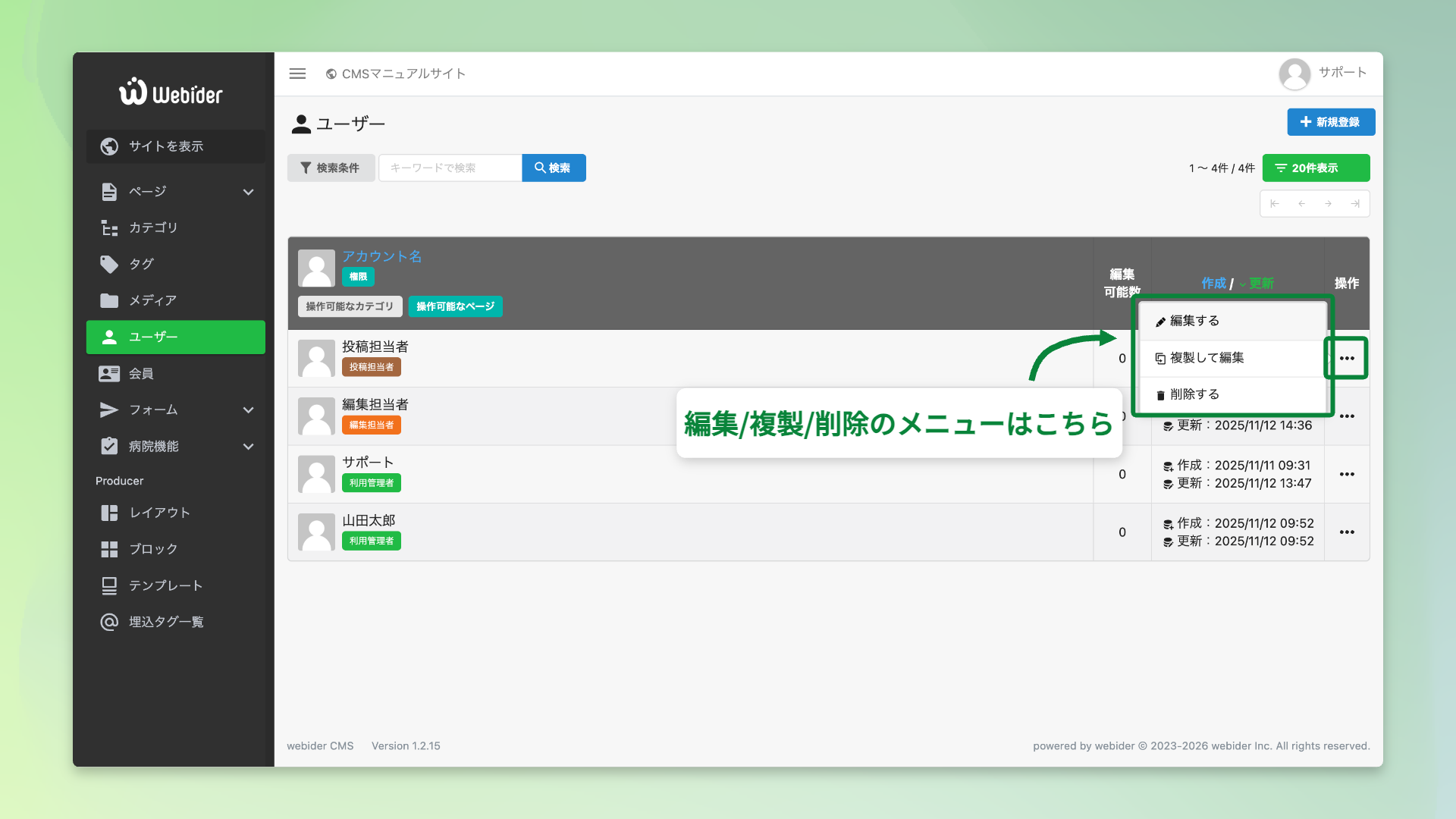1456x819 pixels.
Task: Click the アカウント名 column sort link
Action: (x=381, y=256)
